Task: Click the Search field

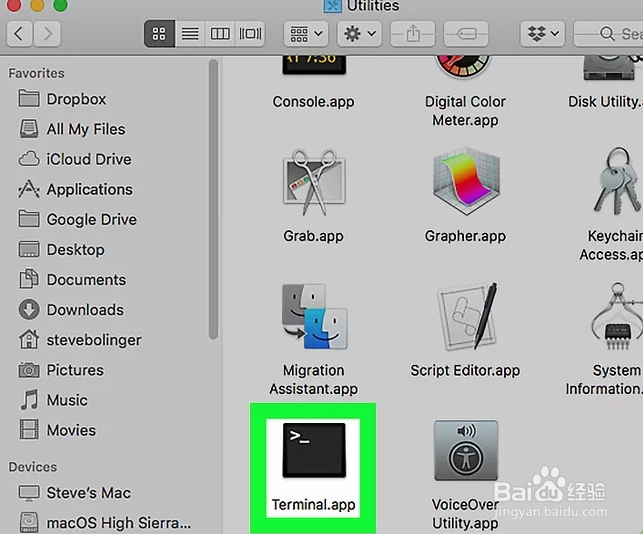Action: pos(608,33)
